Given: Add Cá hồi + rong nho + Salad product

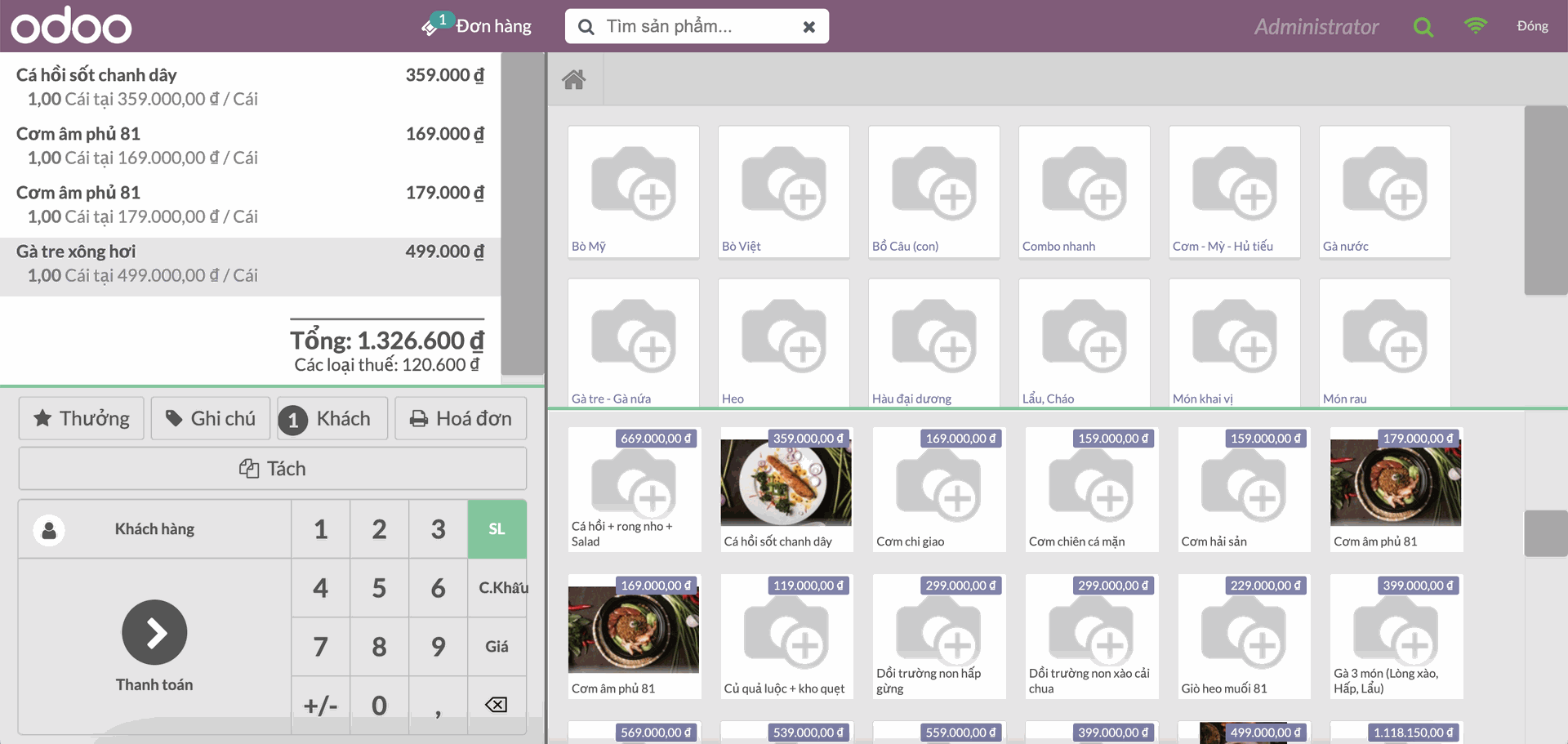Looking at the screenshot, I should coord(635,489).
